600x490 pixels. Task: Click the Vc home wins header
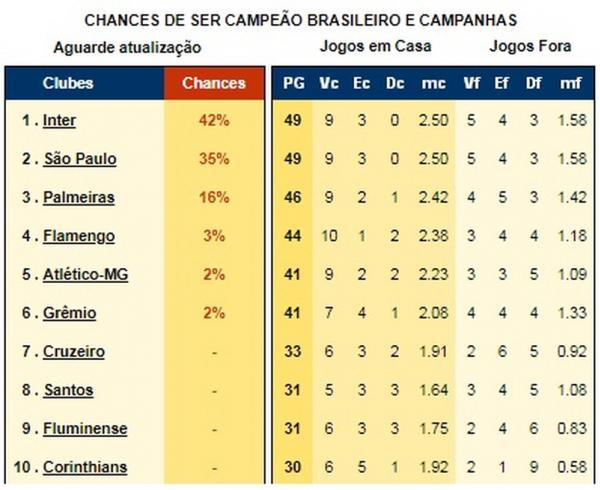(x=328, y=83)
